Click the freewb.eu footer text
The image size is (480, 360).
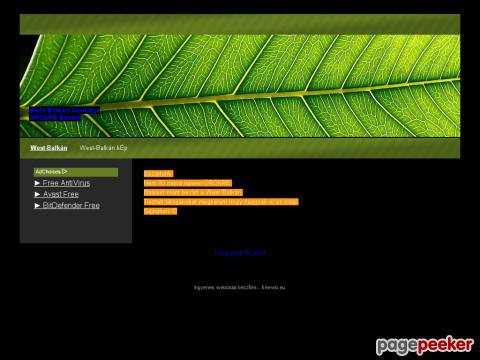273,287
